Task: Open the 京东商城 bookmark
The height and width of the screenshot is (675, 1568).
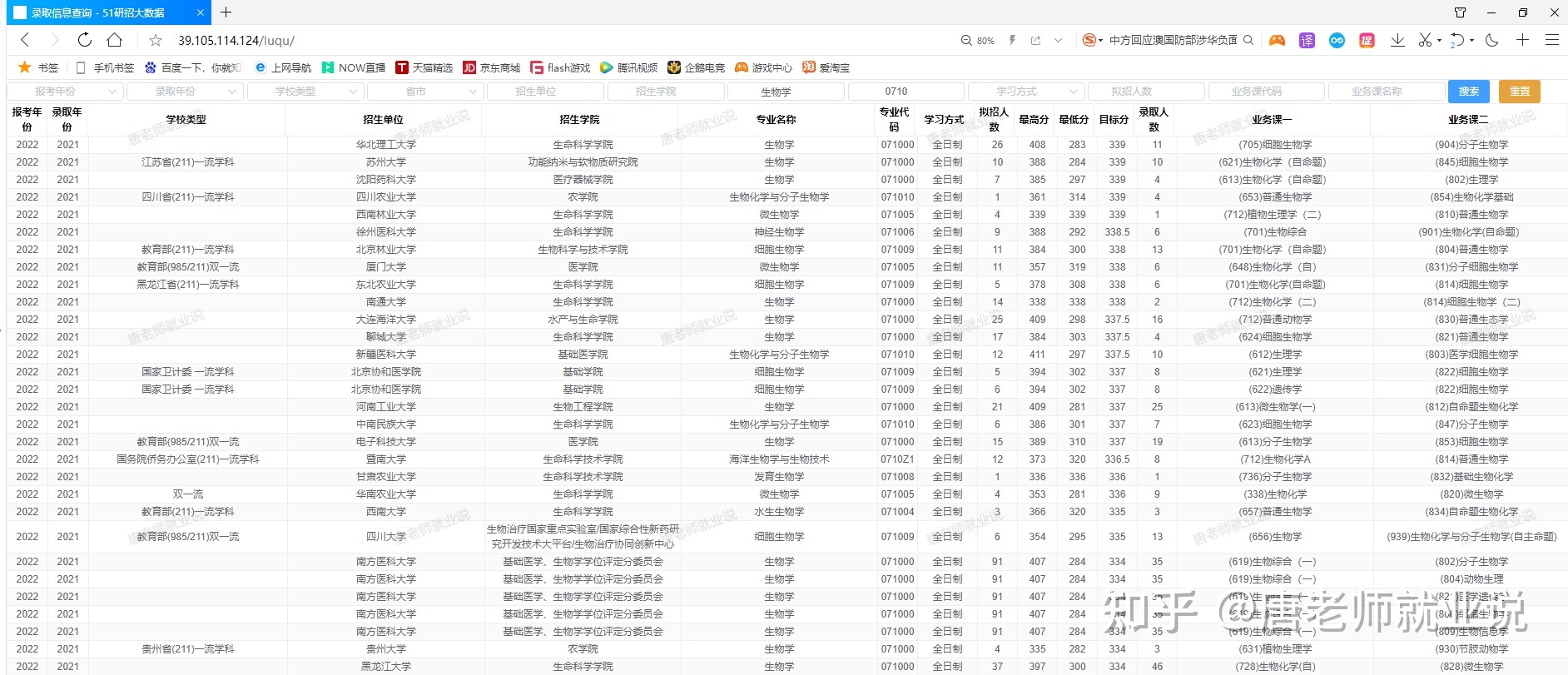Action: (x=492, y=67)
